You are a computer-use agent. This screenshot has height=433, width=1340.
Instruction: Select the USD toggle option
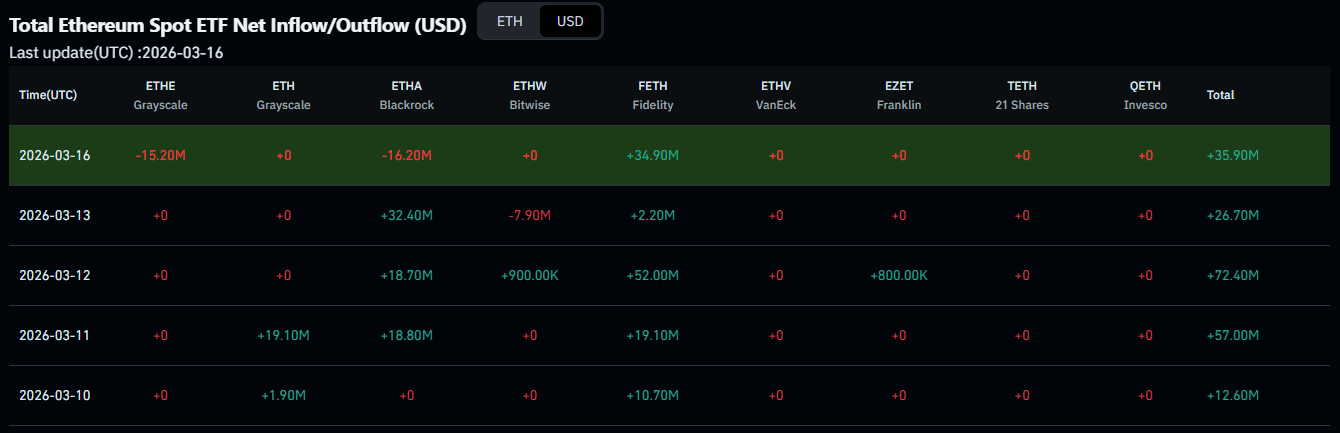click(x=570, y=21)
